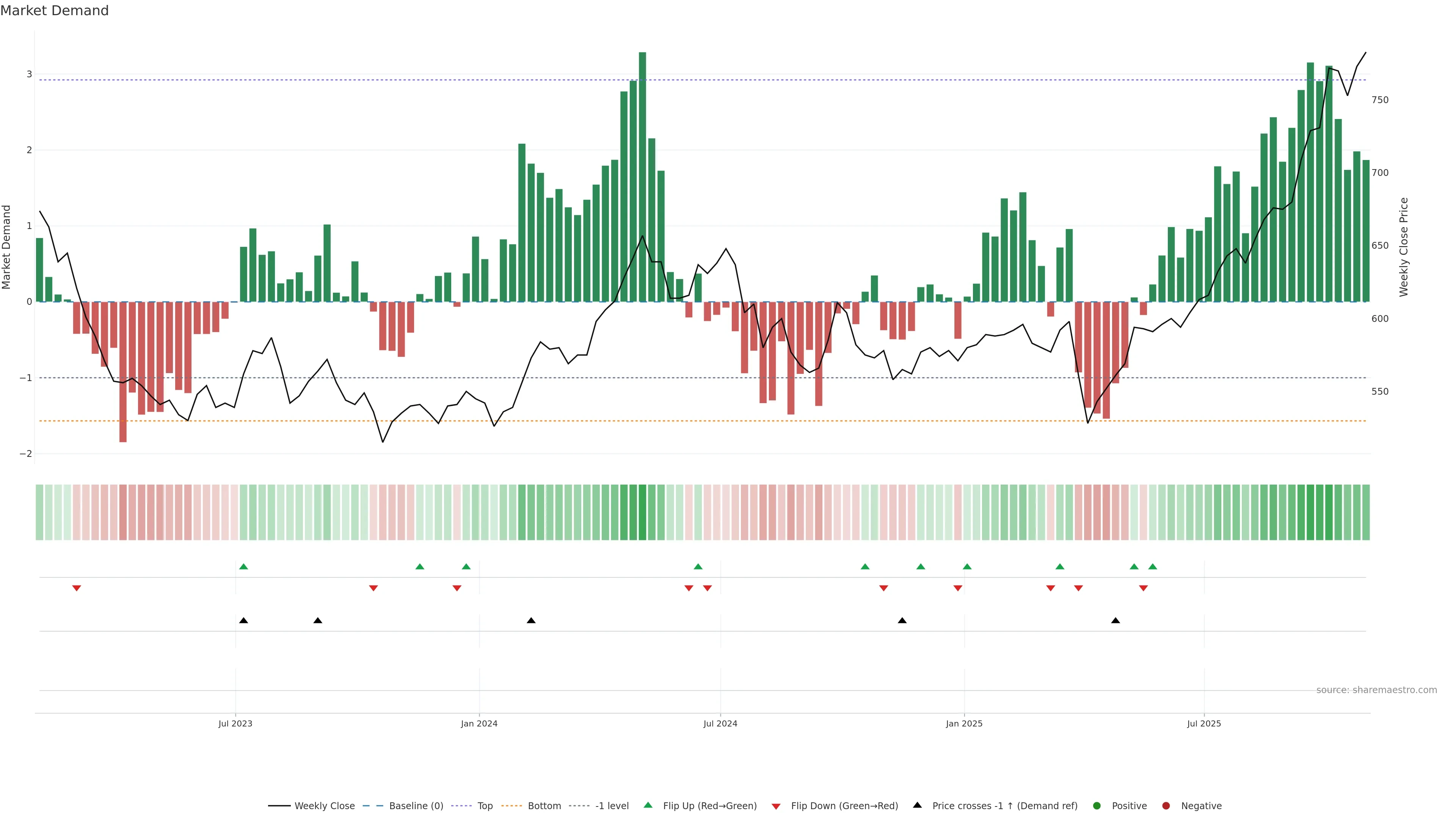Click the black triangle legend icon for Price crosses -1
The width and height of the screenshot is (1456, 819).
pos(917,805)
